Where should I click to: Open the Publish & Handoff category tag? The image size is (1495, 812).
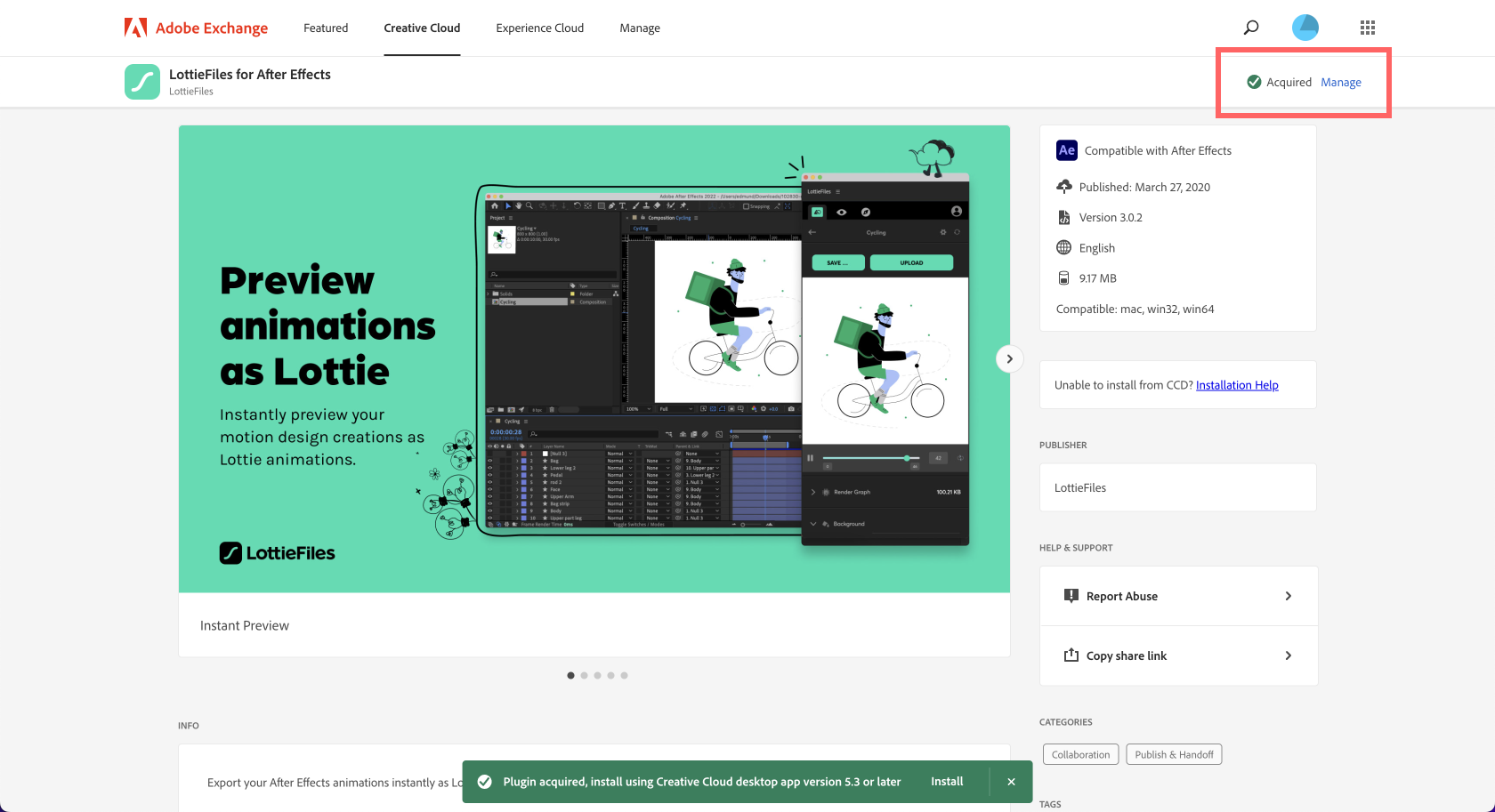[x=1174, y=754]
